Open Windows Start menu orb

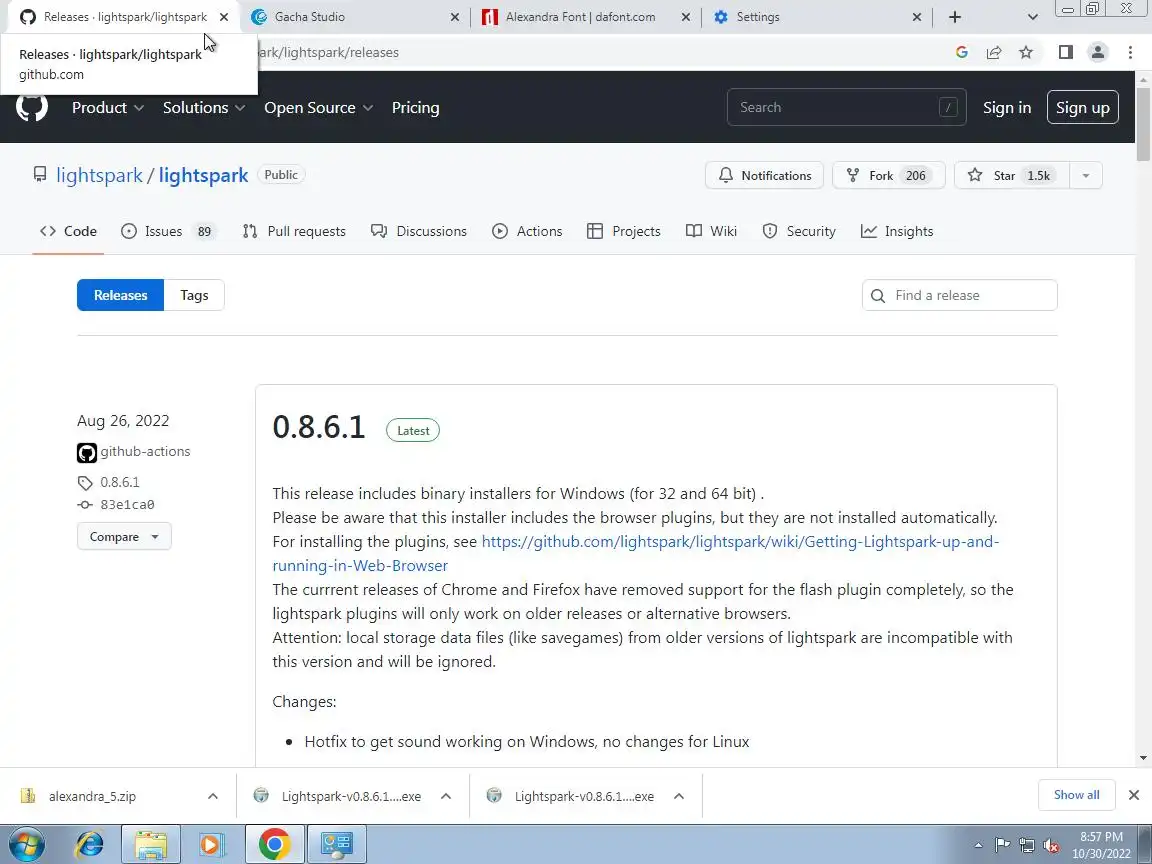pyautogui.click(x=26, y=844)
